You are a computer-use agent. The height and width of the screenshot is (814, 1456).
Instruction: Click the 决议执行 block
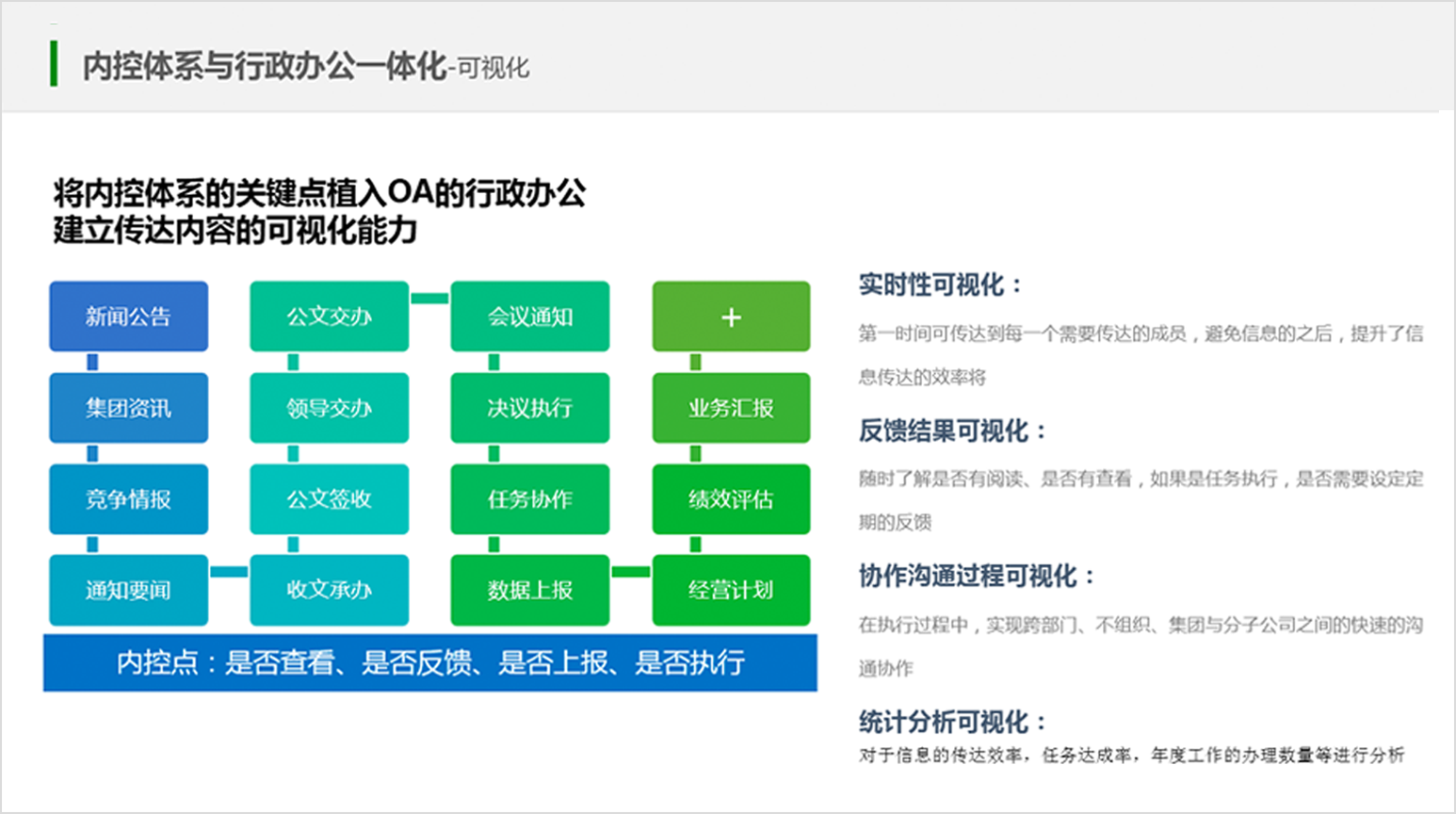point(529,408)
